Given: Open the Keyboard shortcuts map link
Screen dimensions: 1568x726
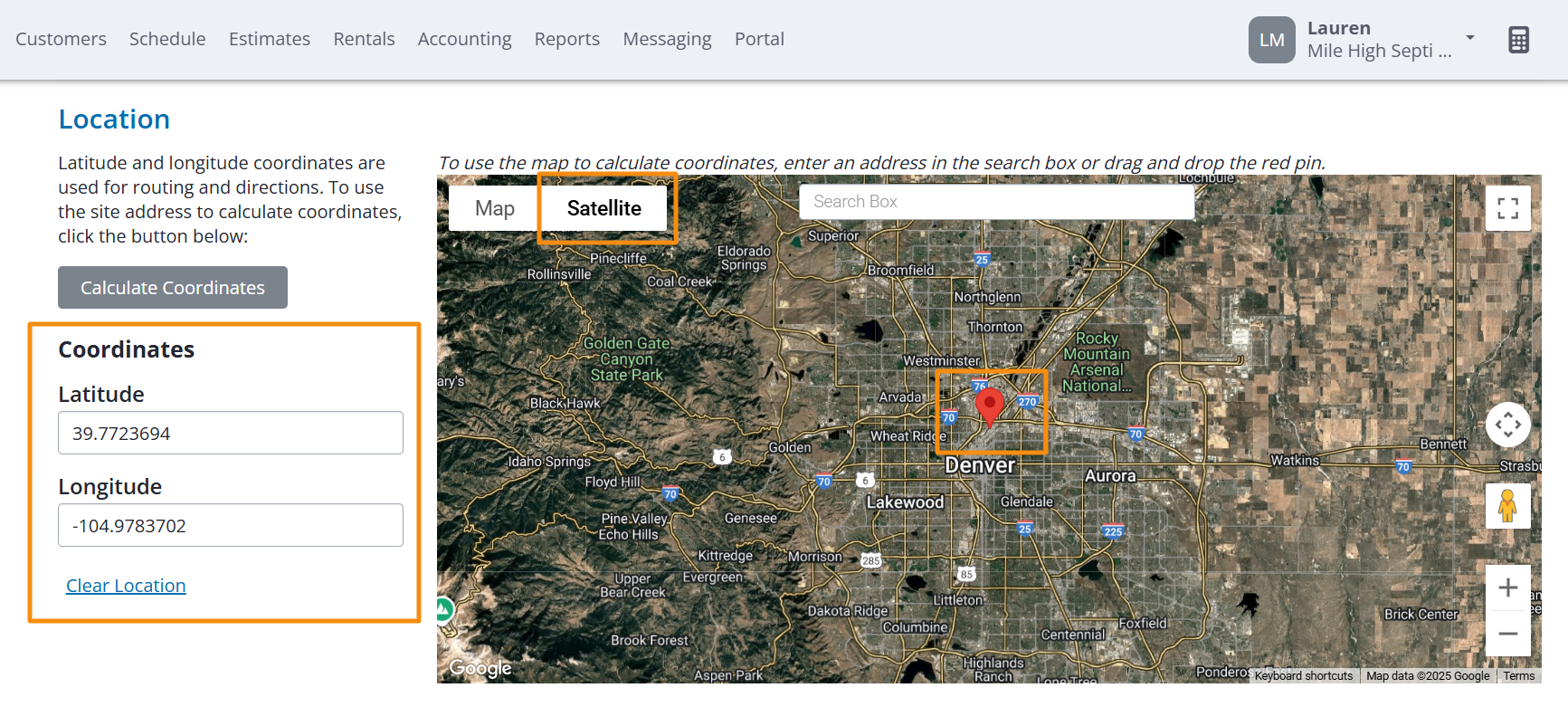Looking at the screenshot, I should (x=1303, y=676).
